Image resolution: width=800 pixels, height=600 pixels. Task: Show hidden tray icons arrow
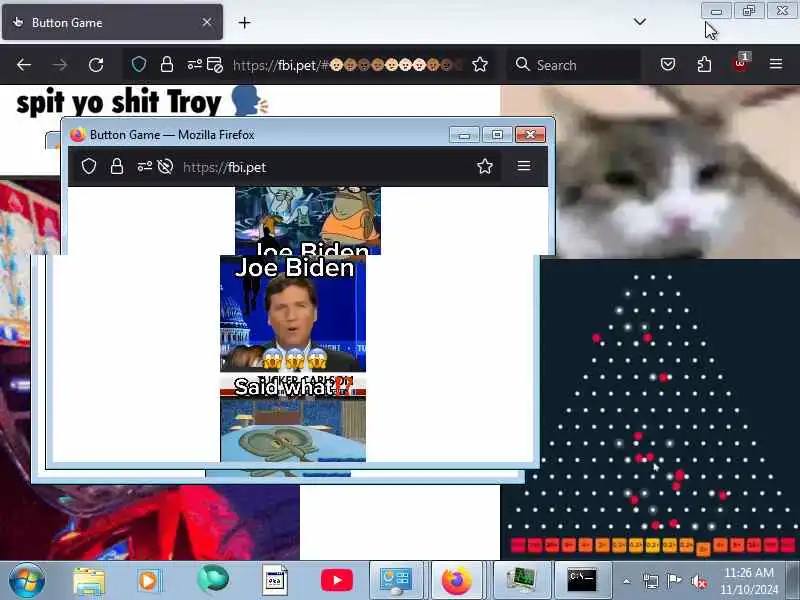pyautogui.click(x=627, y=581)
